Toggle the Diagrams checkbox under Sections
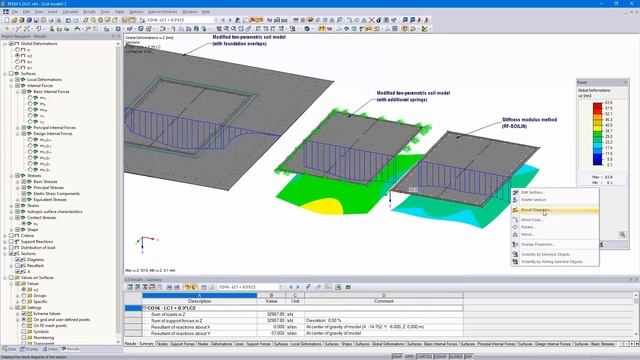This screenshot has width=640, height=360. pyautogui.click(x=18, y=260)
